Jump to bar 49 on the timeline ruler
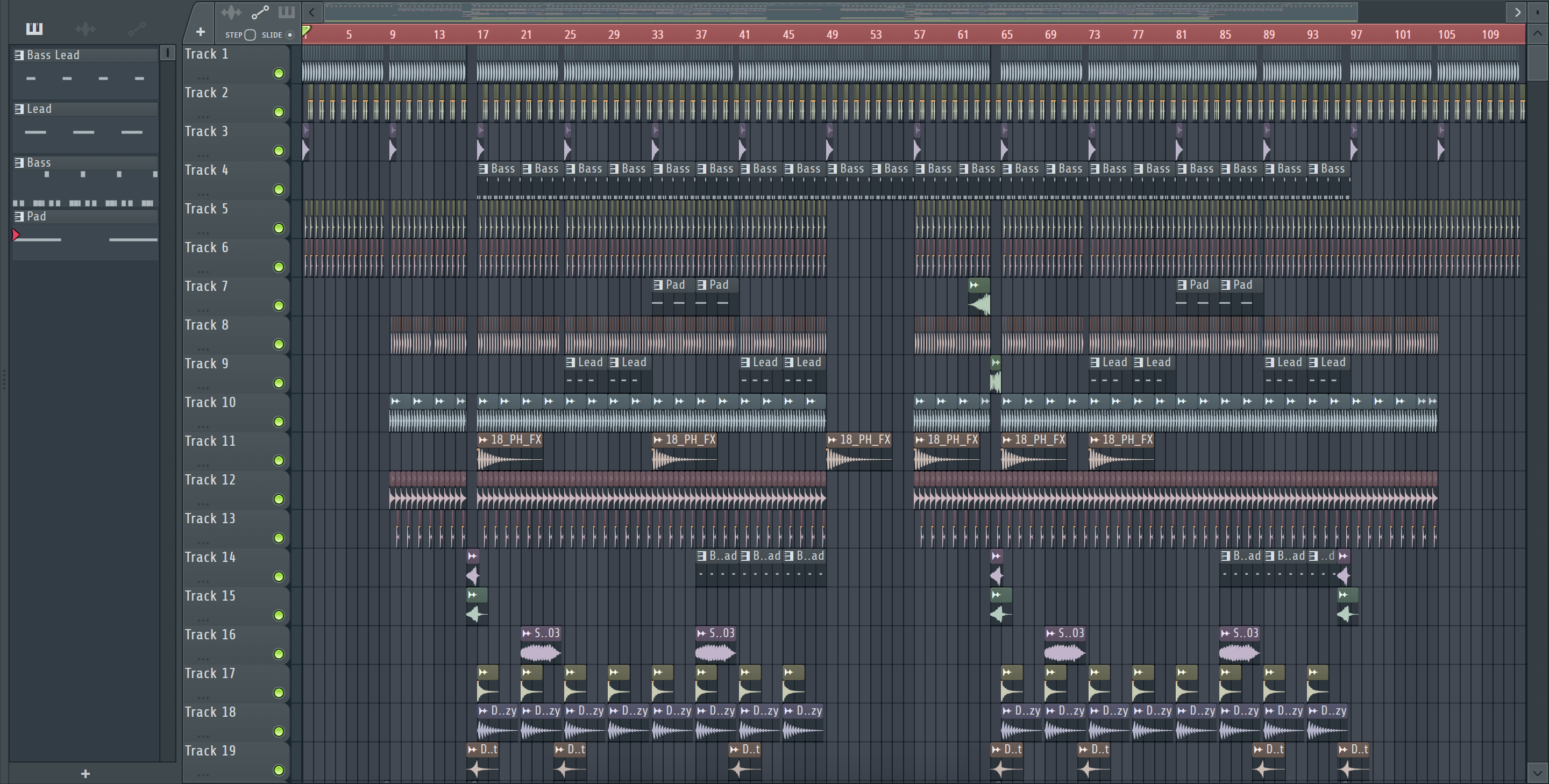The image size is (1549, 784). click(x=832, y=35)
